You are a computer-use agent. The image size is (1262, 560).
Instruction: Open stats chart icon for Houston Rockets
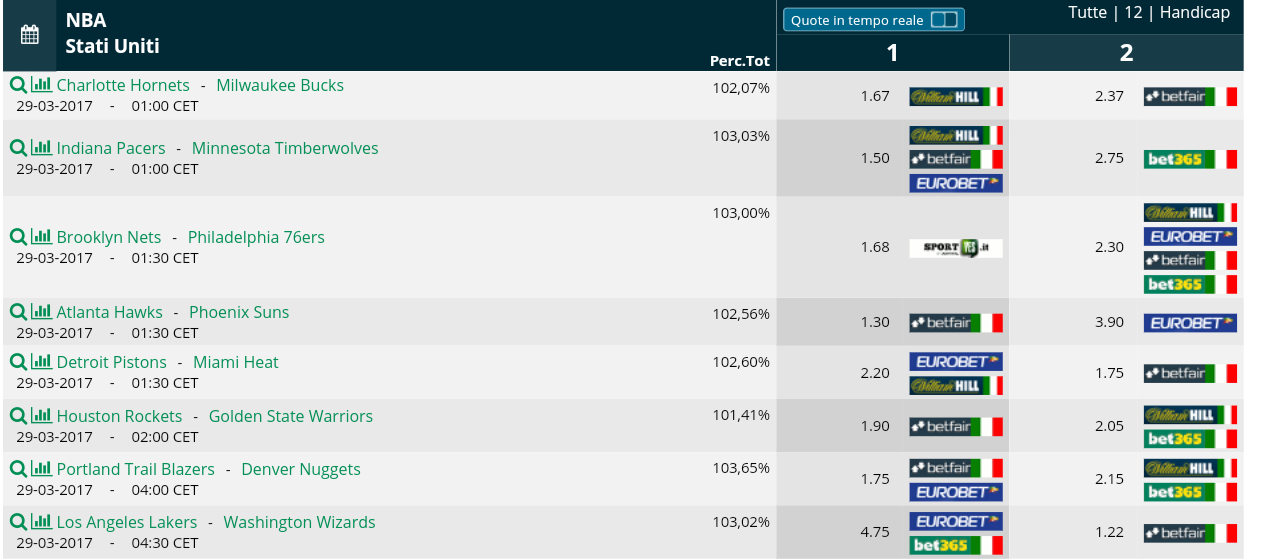(41, 416)
